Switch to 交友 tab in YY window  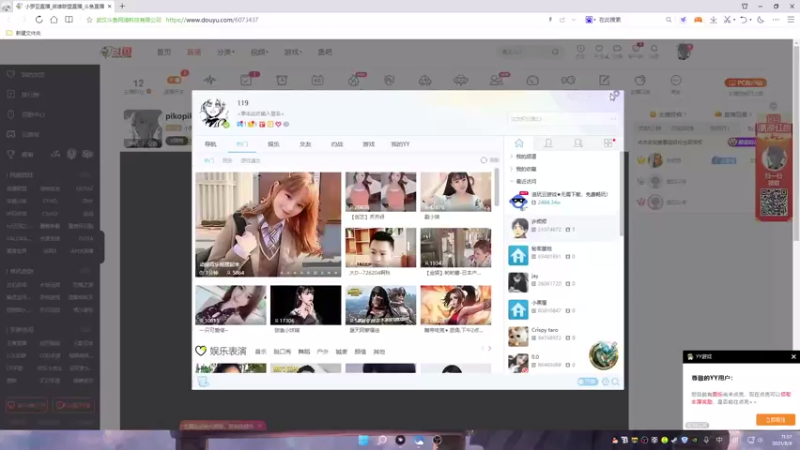[x=306, y=144]
